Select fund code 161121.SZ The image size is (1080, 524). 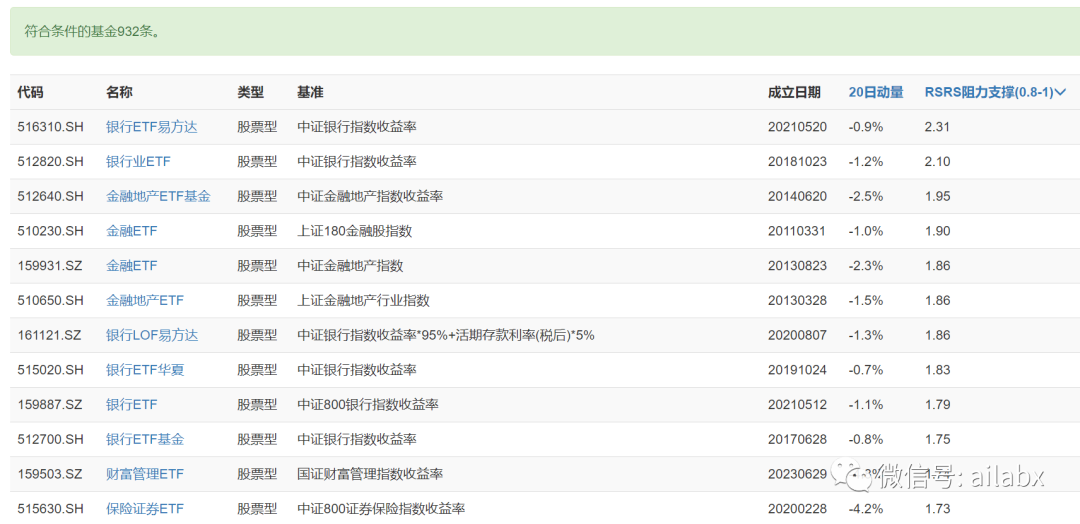(x=50, y=335)
